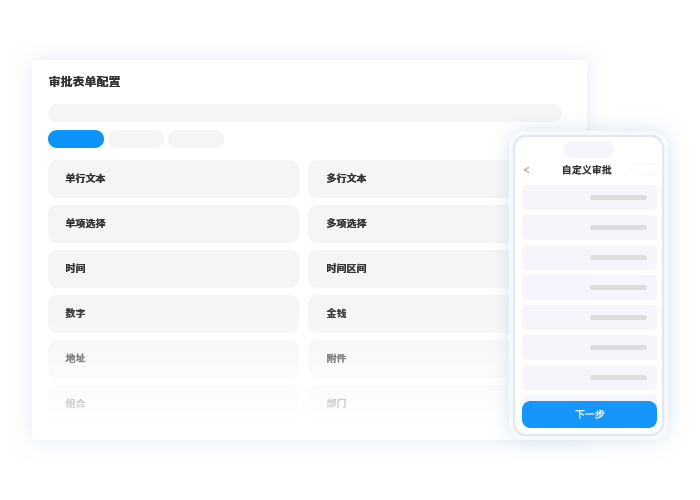Click the long gray bar under 审批表单配置
Screen dimensions: 700x500
[x=305, y=113]
